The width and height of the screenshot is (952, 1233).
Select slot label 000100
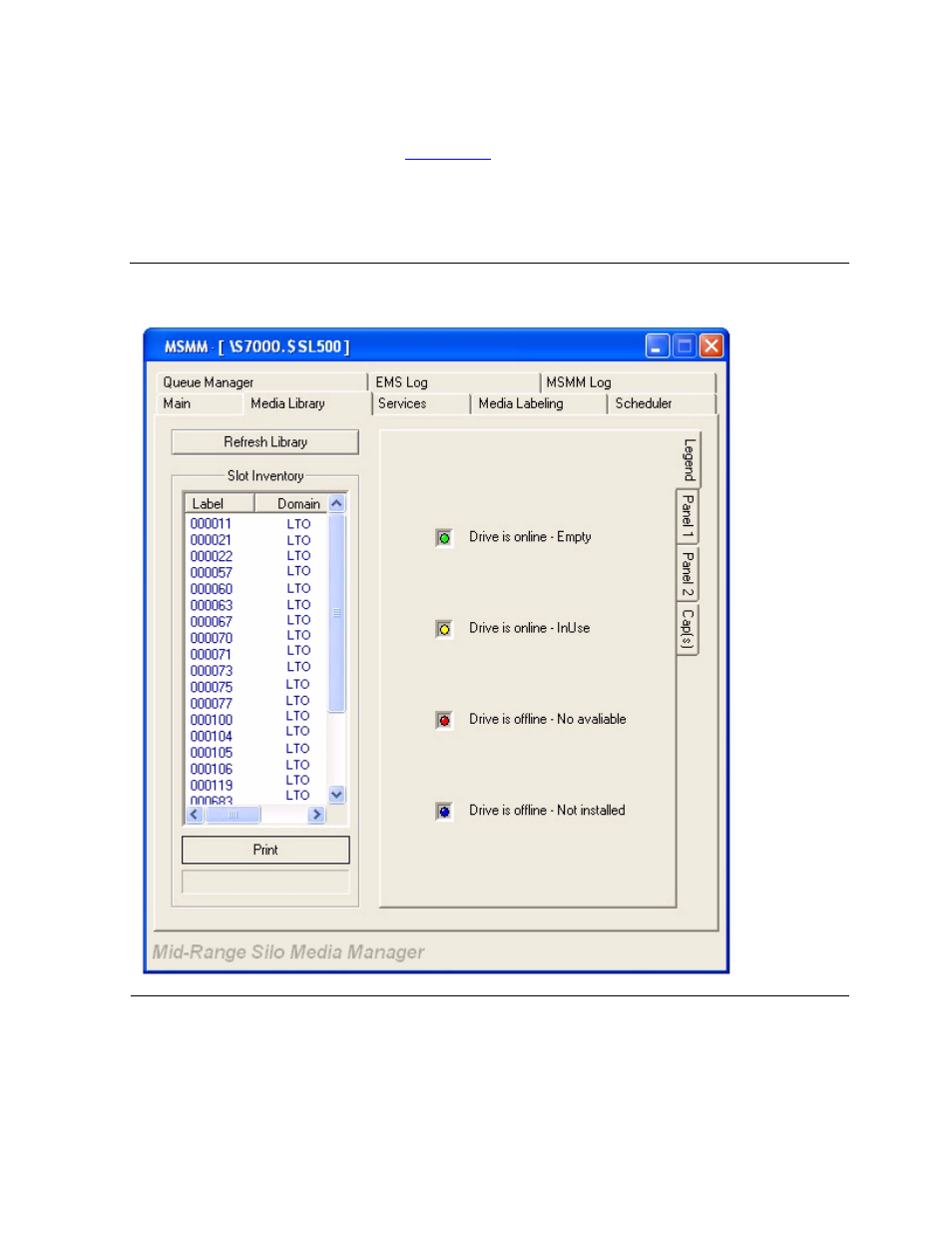[x=211, y=720]
